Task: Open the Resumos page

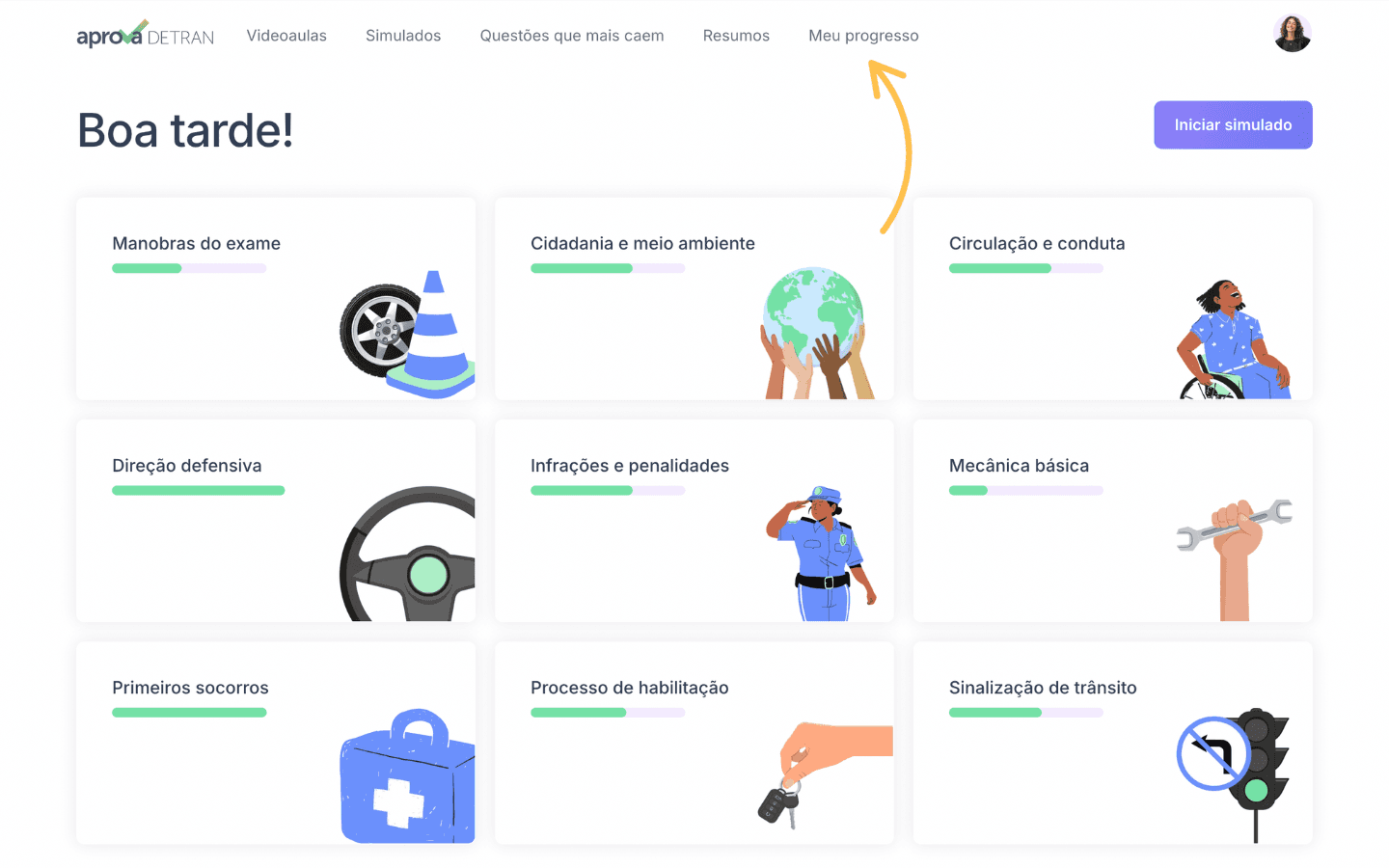Action: click(x=736, y=36)
